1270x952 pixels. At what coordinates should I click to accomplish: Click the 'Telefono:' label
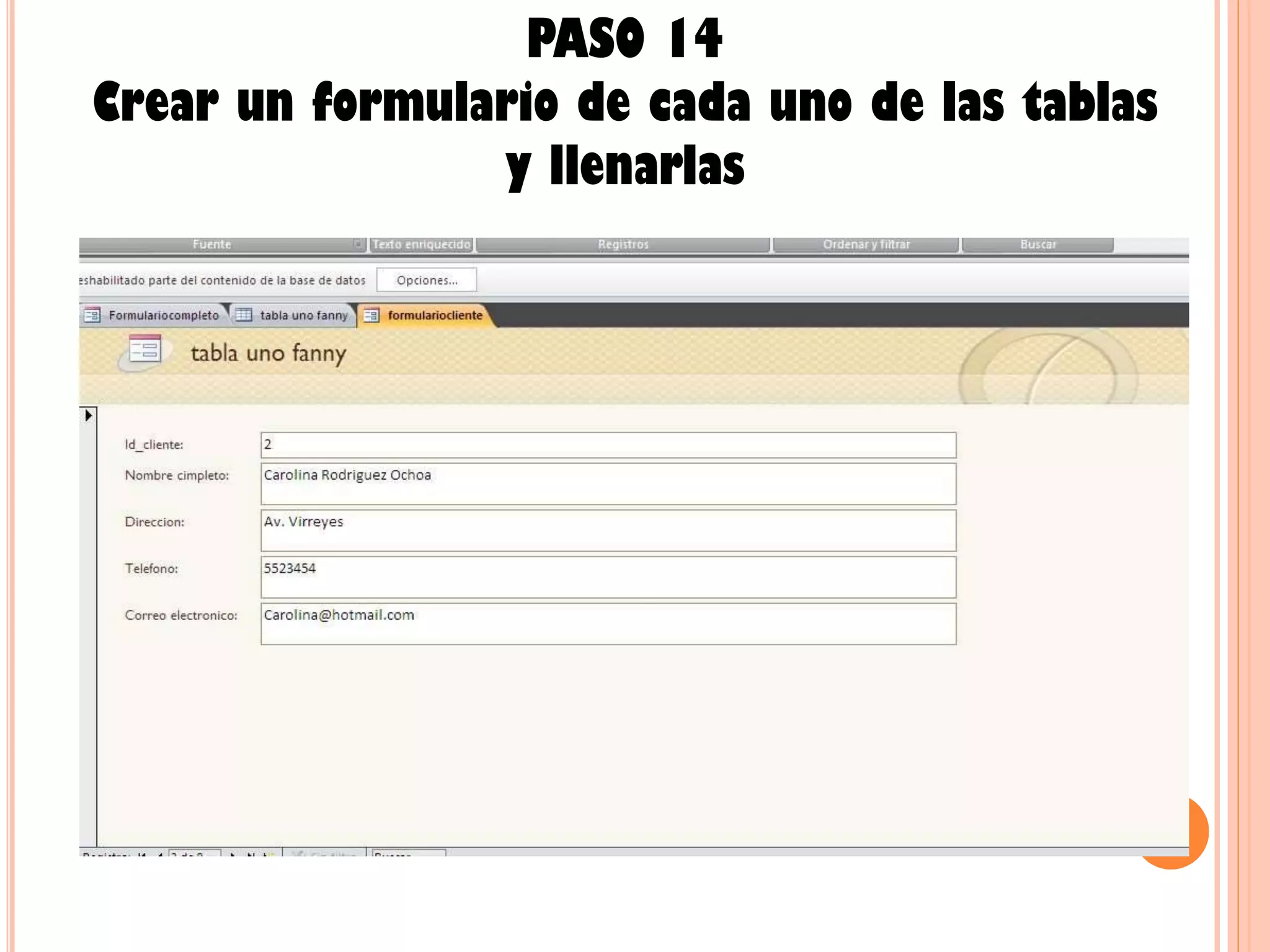coord(151,568)
